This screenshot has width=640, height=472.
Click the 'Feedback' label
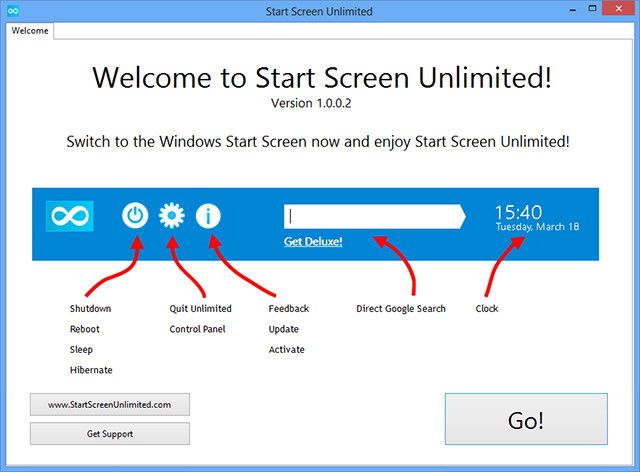point(289,309)
